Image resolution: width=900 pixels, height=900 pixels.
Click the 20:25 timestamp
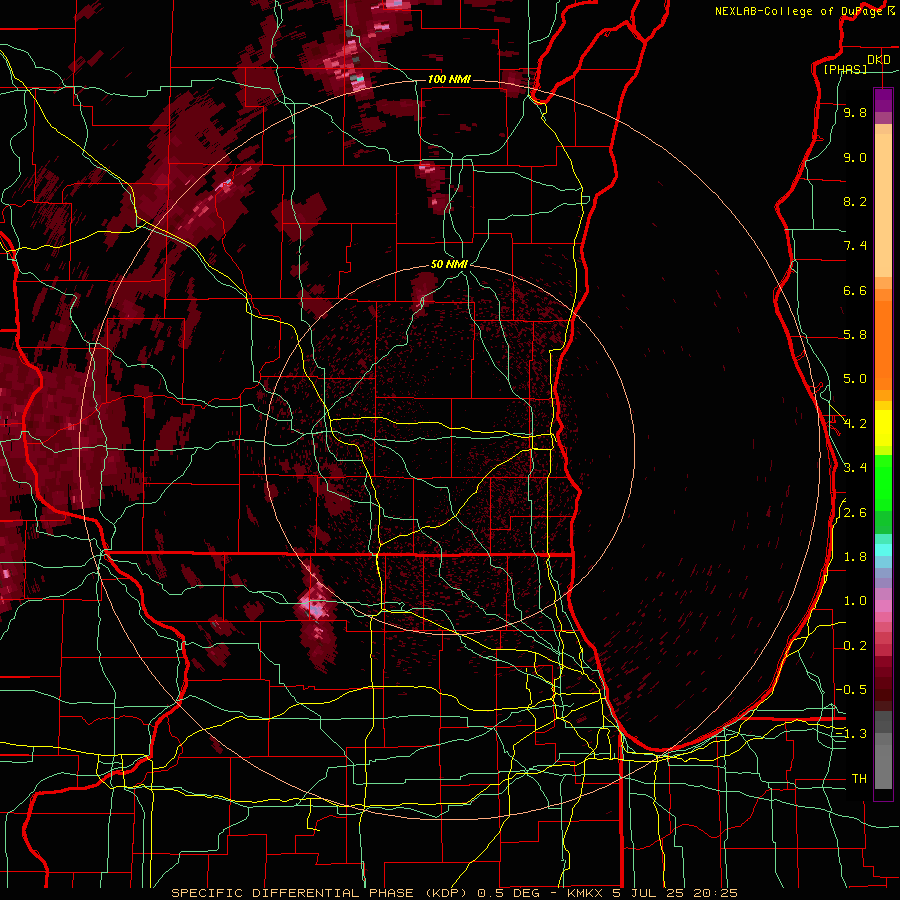tap(715, 893)
